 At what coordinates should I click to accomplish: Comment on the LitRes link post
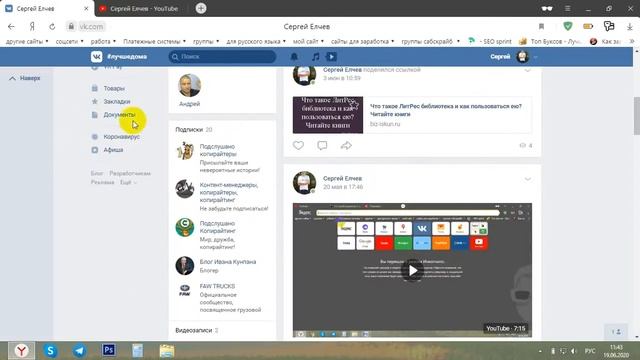pos(322,145)
